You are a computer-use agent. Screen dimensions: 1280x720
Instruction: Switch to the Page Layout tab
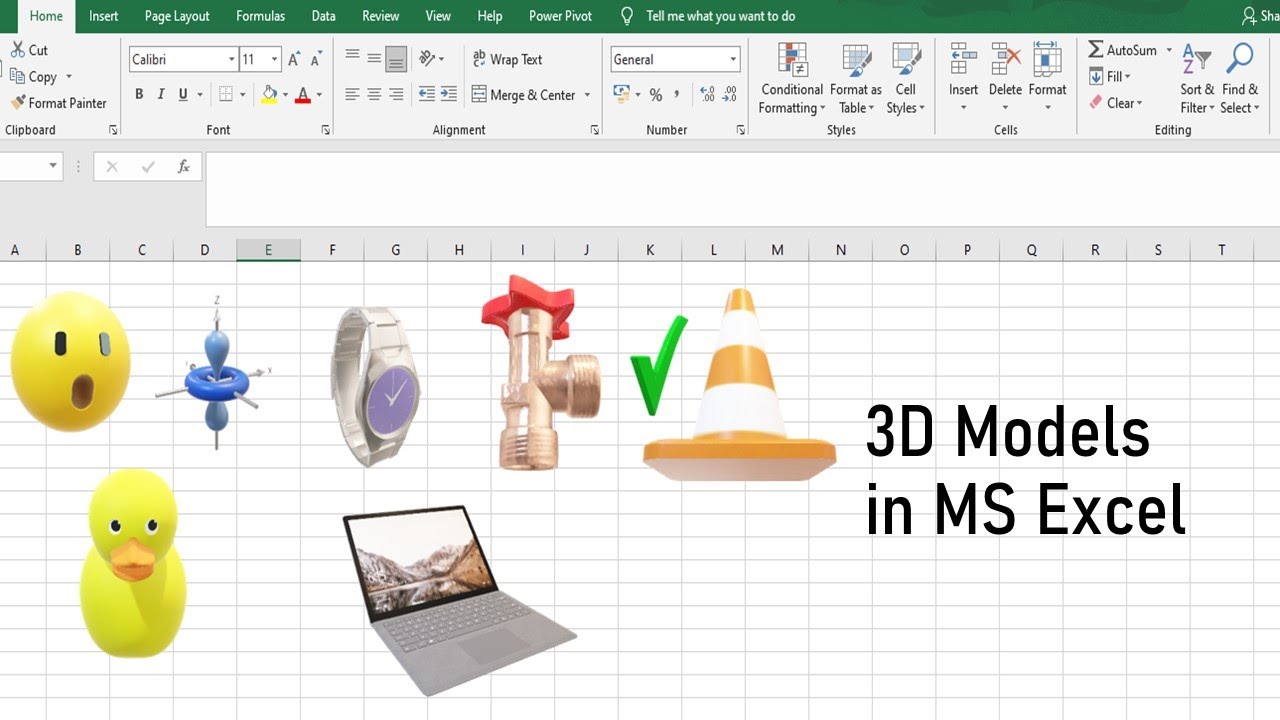(x=177, y=16)
